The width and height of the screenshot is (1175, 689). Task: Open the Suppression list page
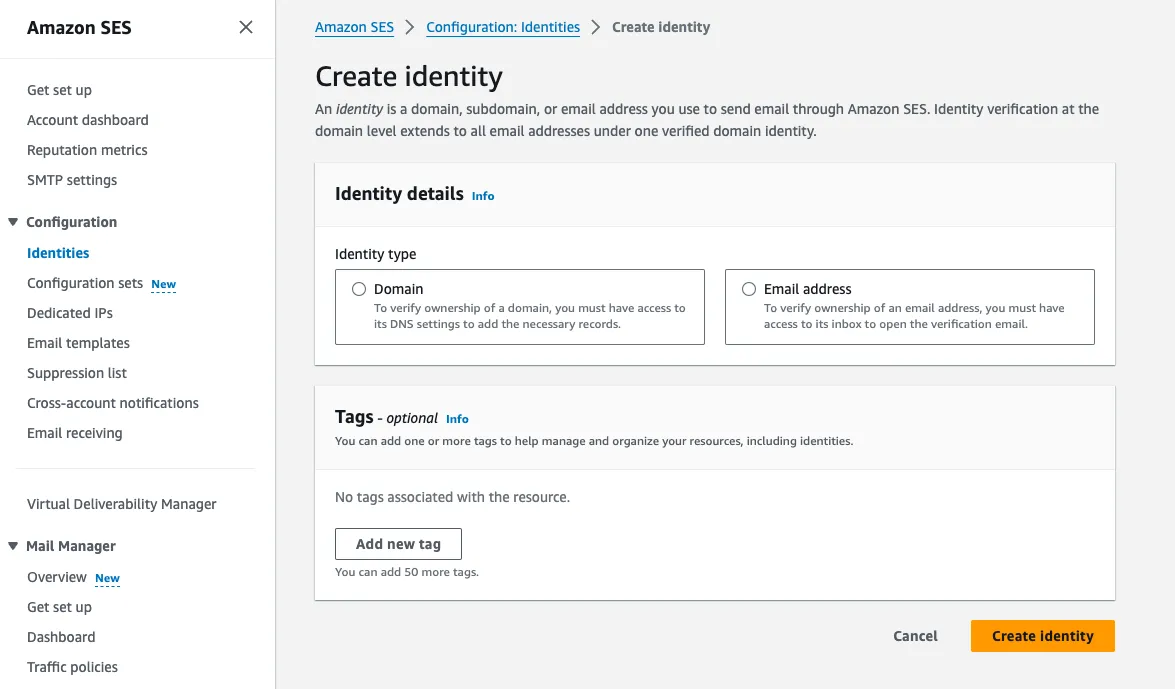pos(77,373)
